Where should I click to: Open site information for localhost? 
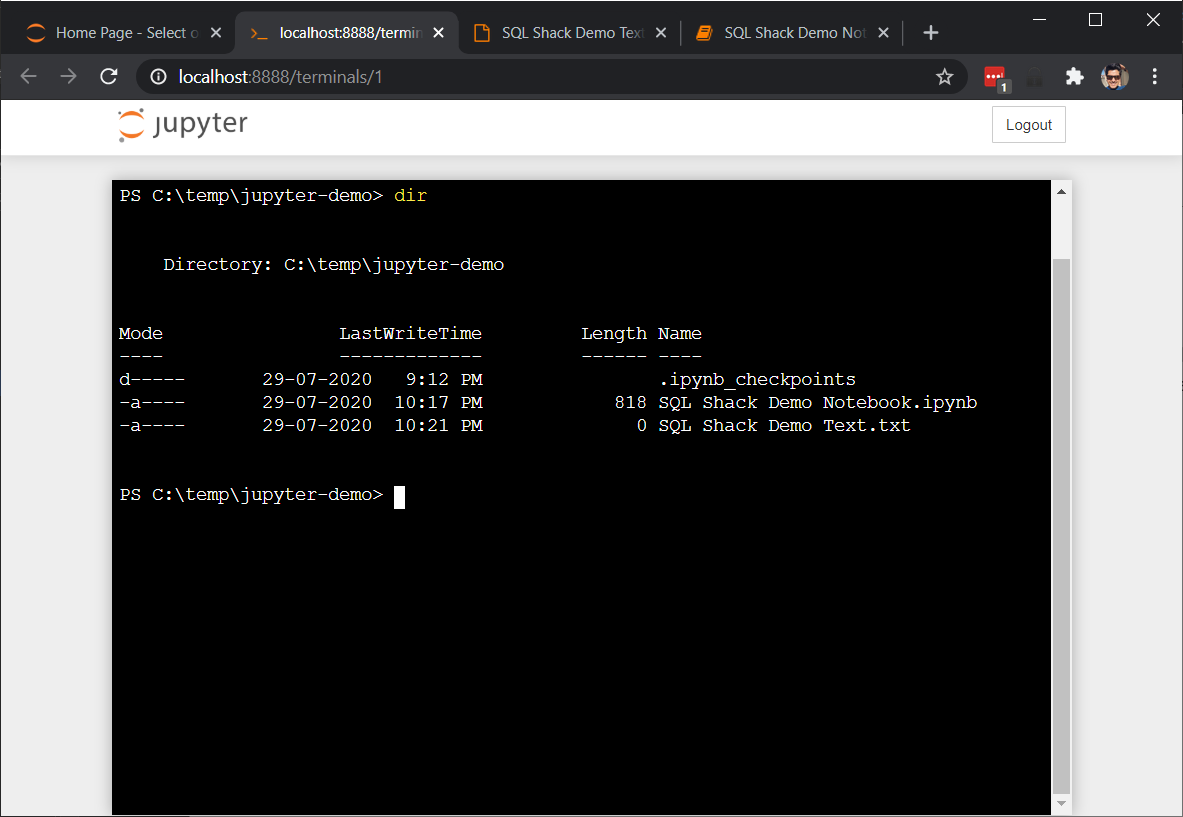(x=157, y=76)
